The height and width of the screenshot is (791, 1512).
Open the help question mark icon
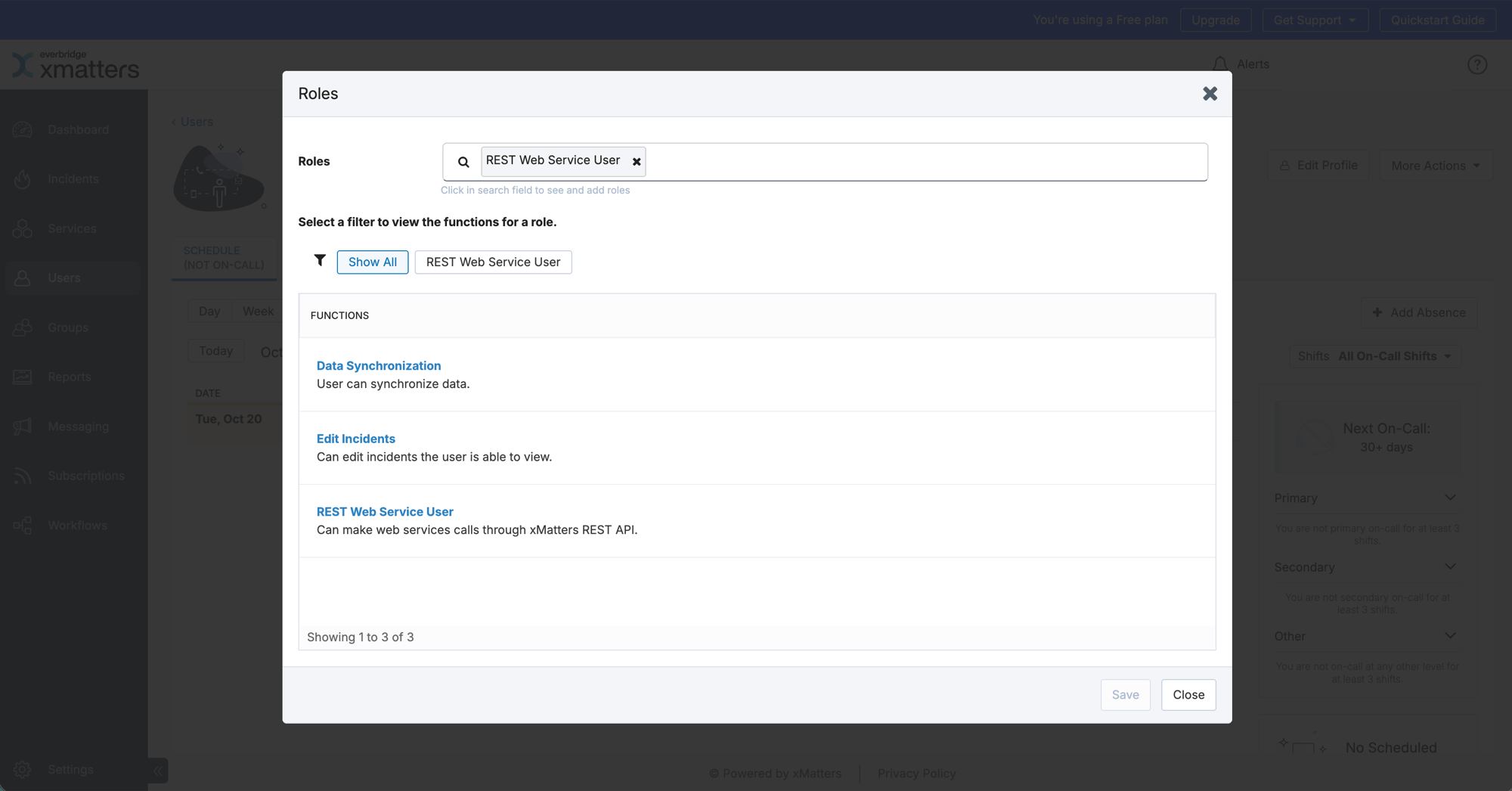pyautogui.click(x=1477, y=65)
